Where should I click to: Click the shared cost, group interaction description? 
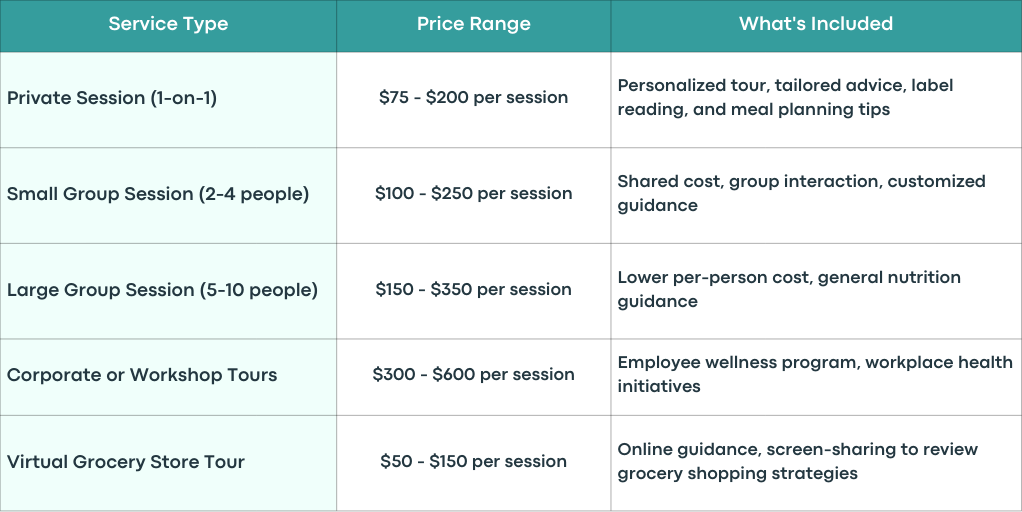(x=802, y=193)
